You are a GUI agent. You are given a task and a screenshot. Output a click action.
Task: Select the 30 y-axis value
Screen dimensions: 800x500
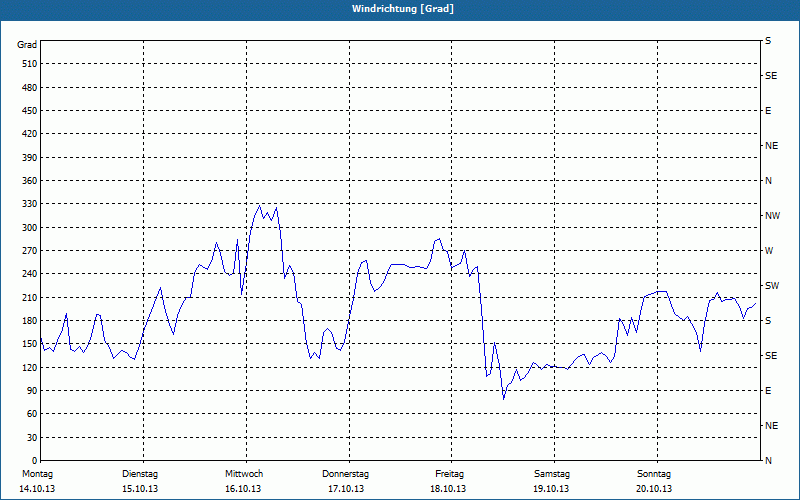click(32, 438)
